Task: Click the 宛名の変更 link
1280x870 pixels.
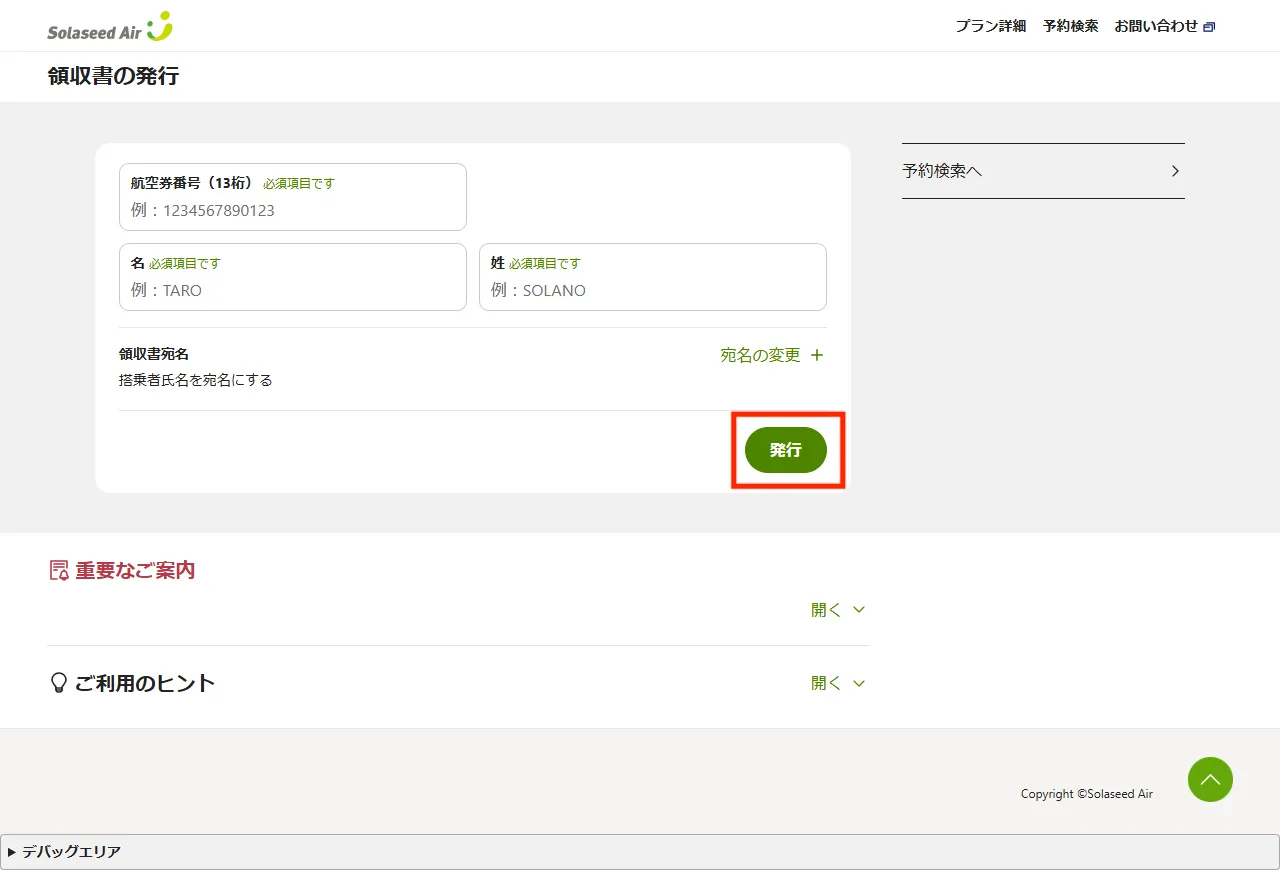Action: 760,355
